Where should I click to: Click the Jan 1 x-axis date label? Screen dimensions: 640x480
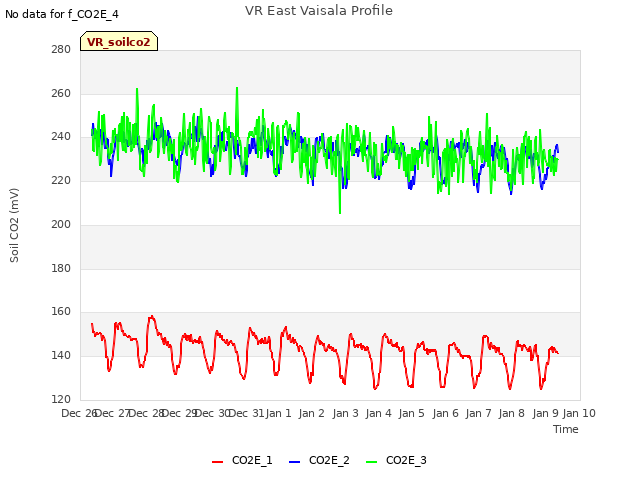click(x=278, y=413)
